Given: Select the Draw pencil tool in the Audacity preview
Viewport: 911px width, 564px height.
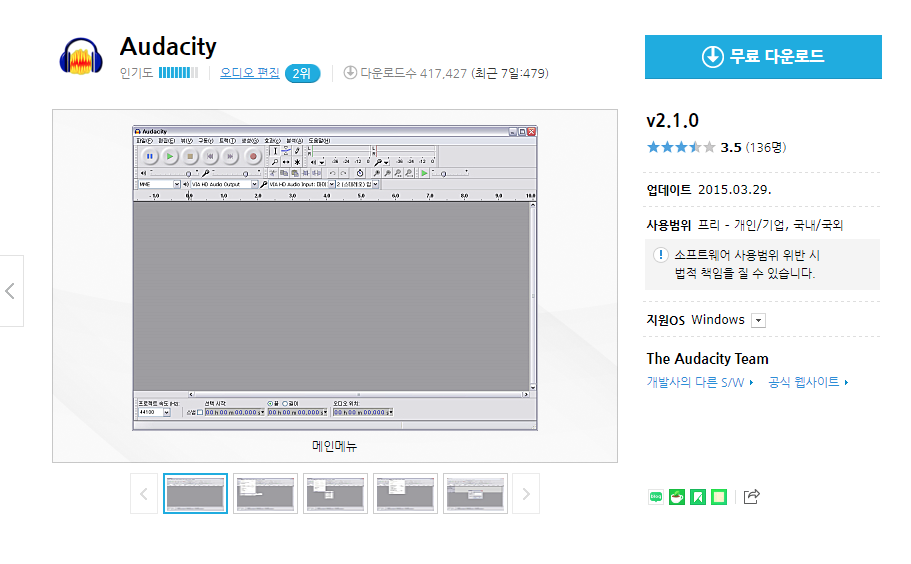Looking at the screenshot, I should point(297,151).
